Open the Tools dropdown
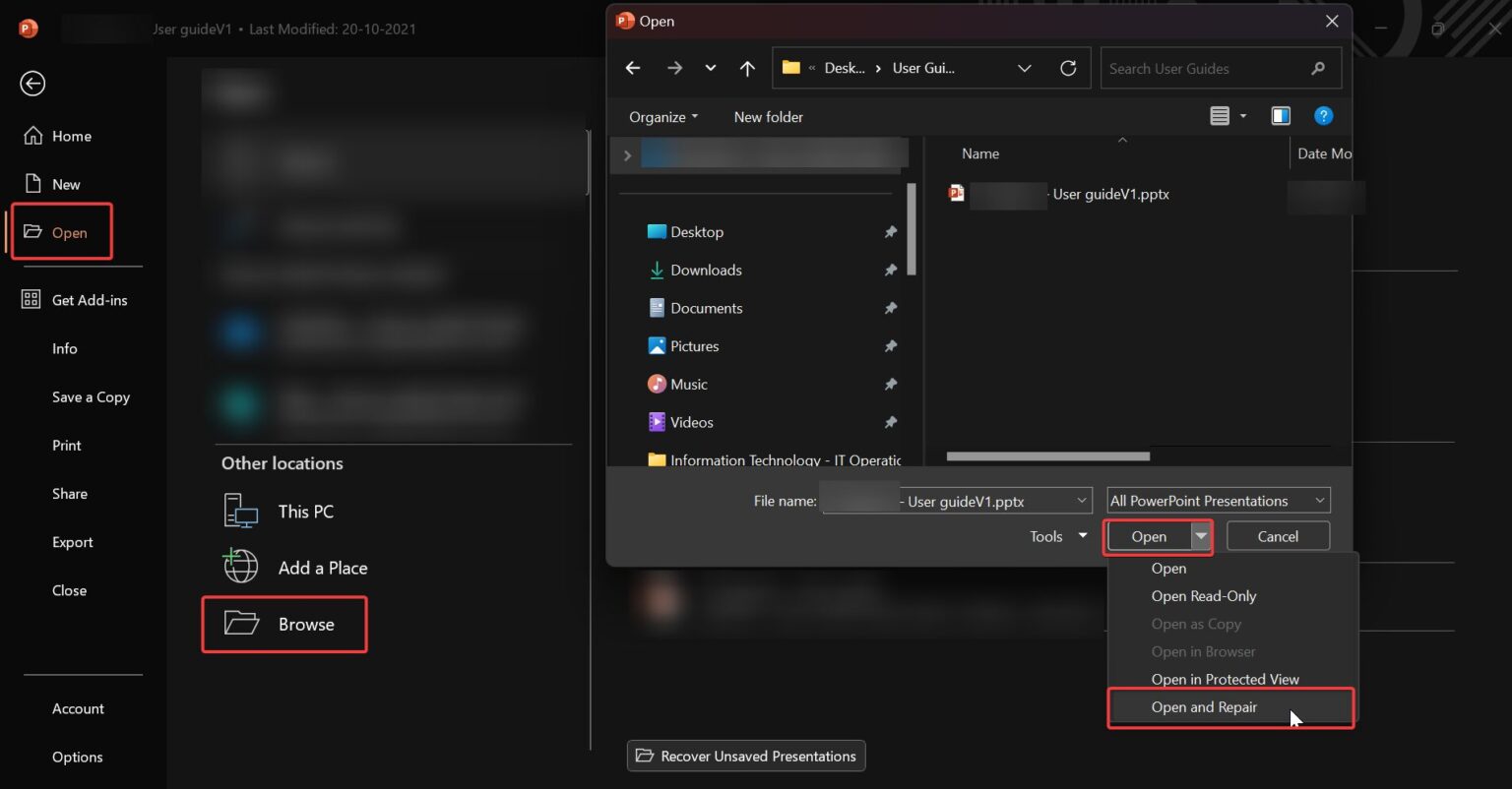Screen dimensions: 1512x789 1058,536
